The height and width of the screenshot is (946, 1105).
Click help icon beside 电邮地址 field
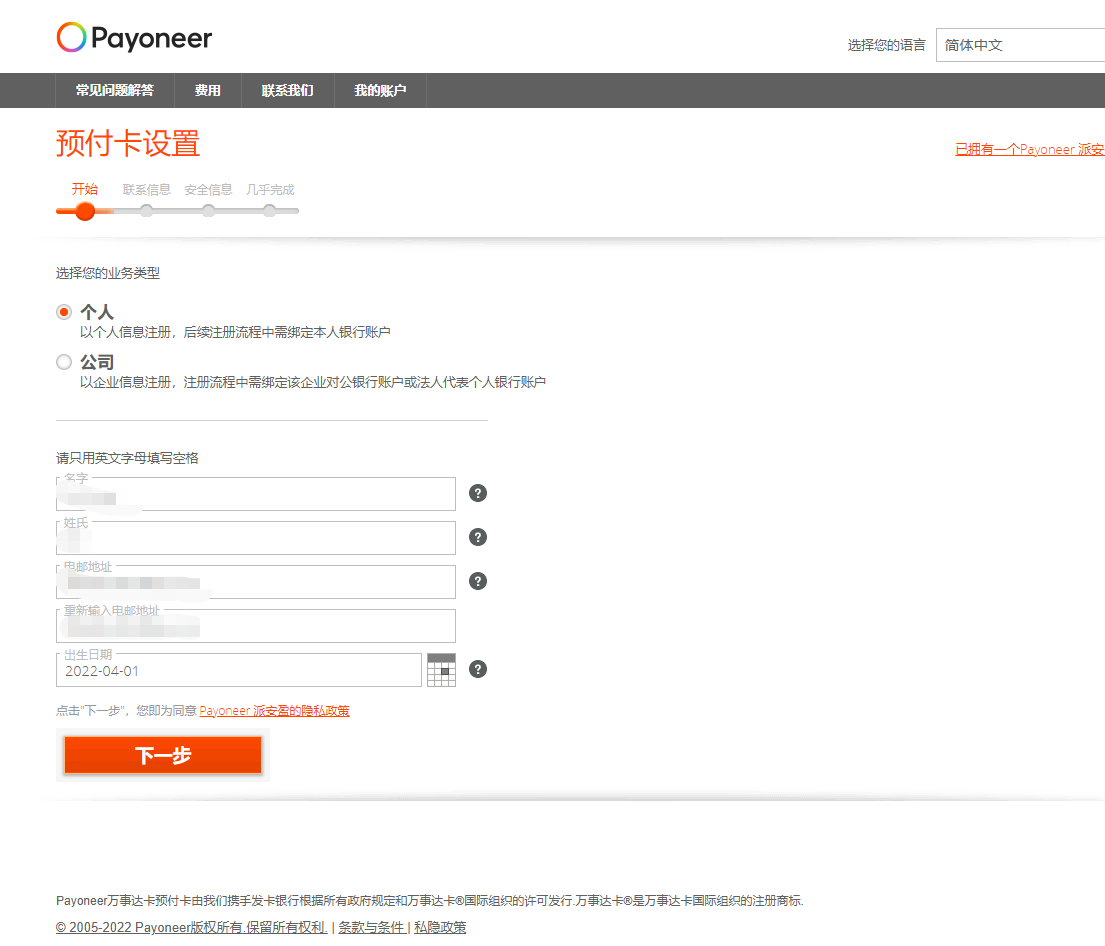(x=478, y=581)
